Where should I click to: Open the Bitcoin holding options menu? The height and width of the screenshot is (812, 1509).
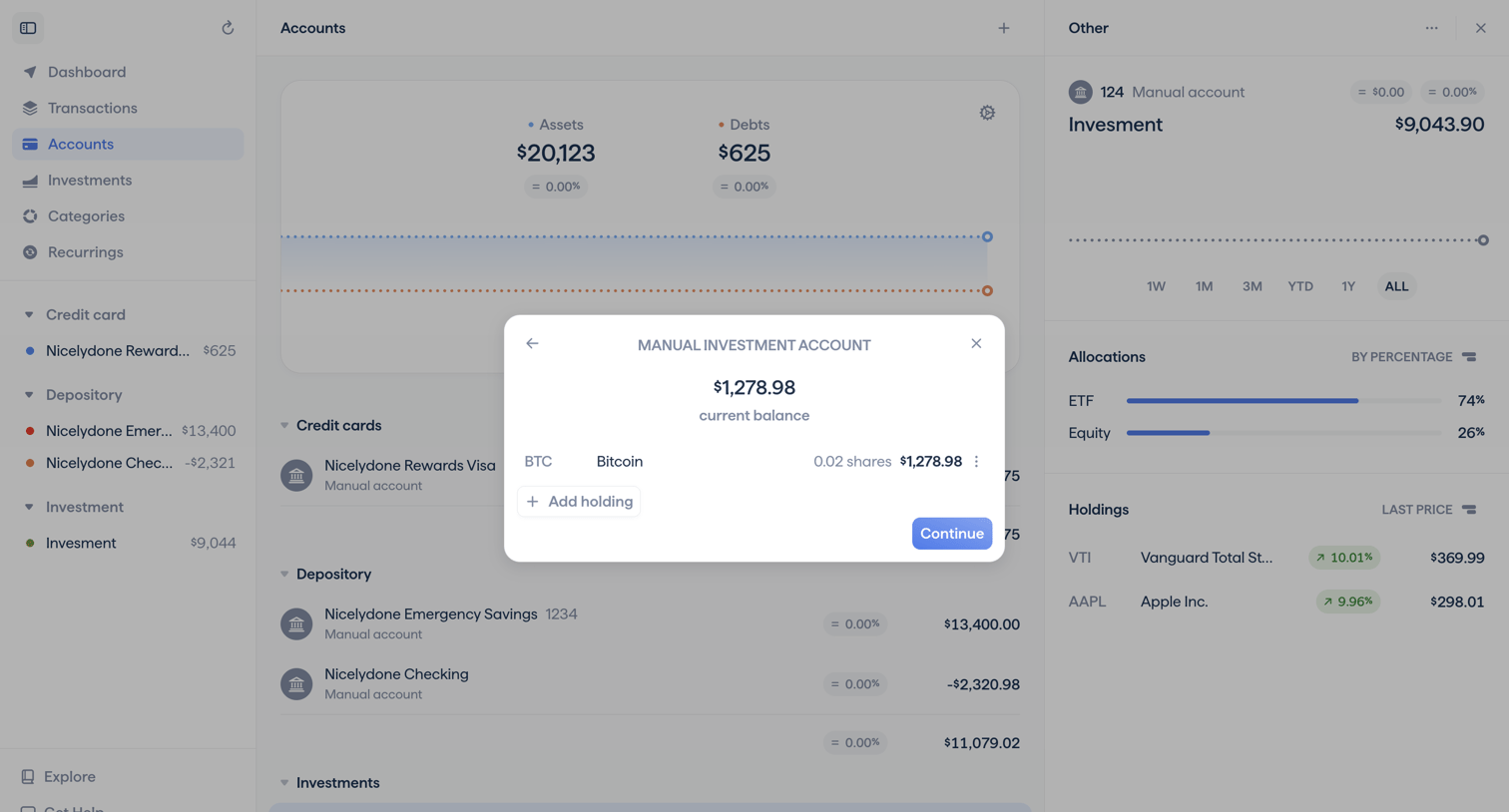click(x=976, y=462)
